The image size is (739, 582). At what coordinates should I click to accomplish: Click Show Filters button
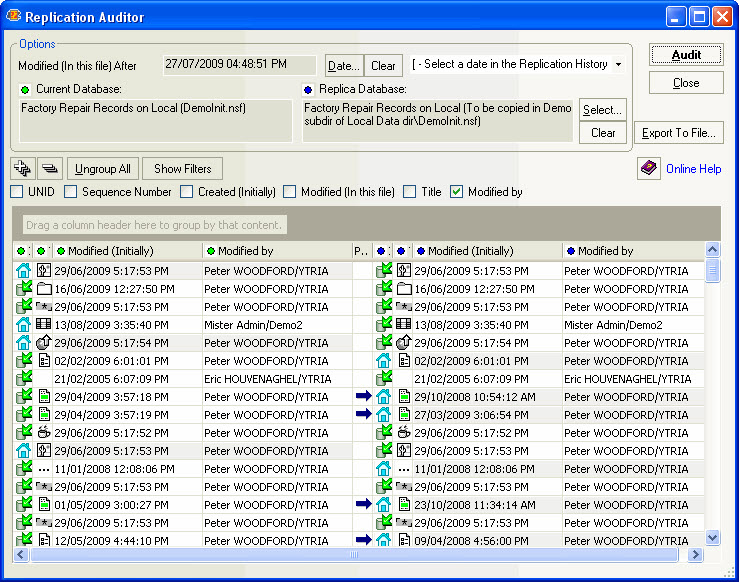[x=182, y=169]
